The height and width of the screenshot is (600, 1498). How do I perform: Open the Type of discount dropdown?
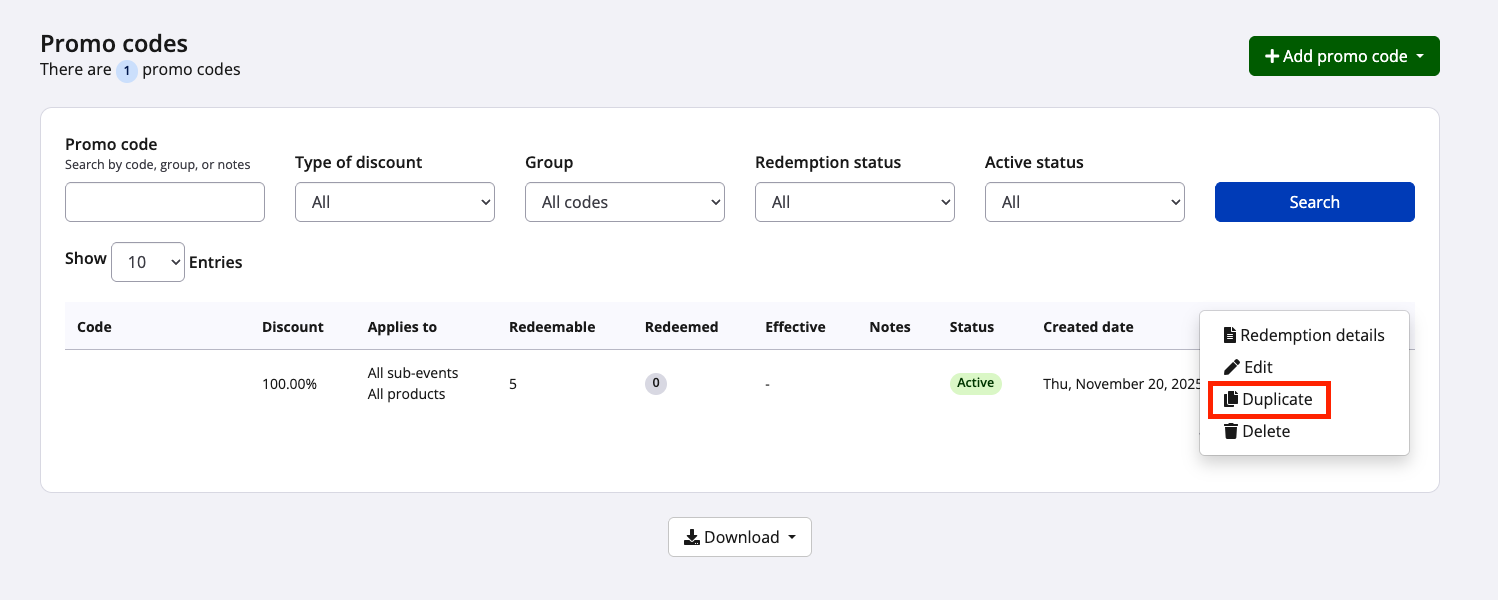[395, 202]
